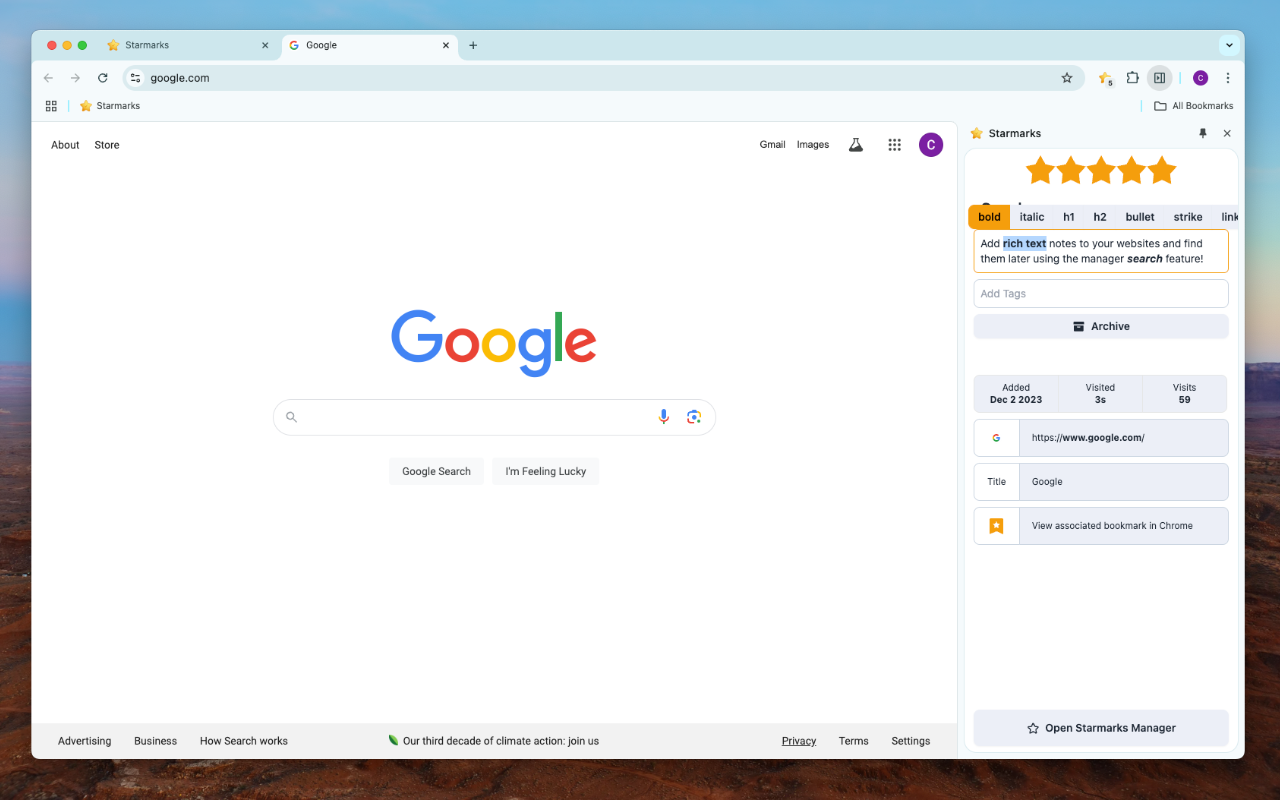Reload the current page
The image size is (1280, 800).
102,78
